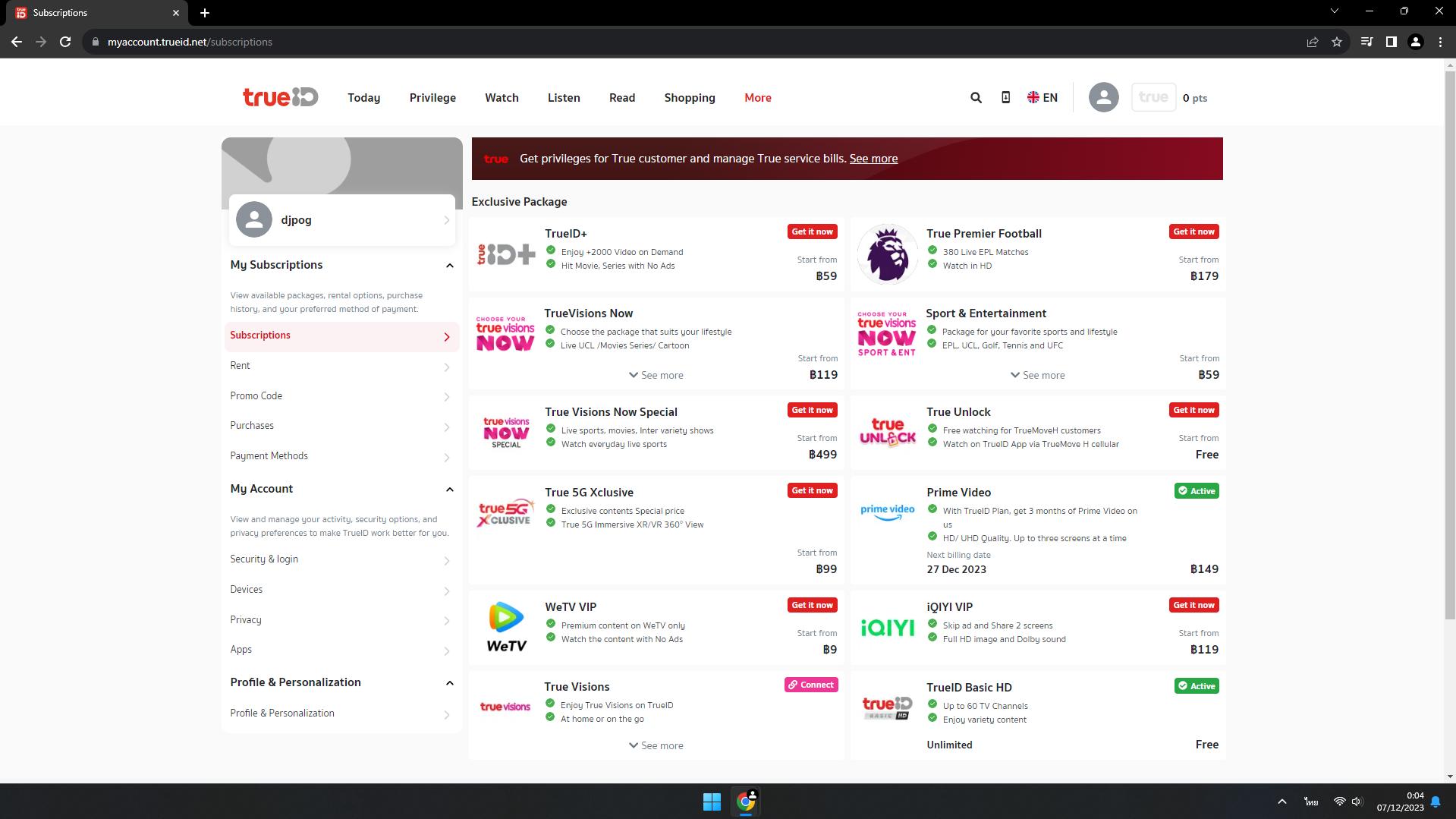Click the browser address bar URL
Screen dimensions: 1456x819
pos(190,42)
